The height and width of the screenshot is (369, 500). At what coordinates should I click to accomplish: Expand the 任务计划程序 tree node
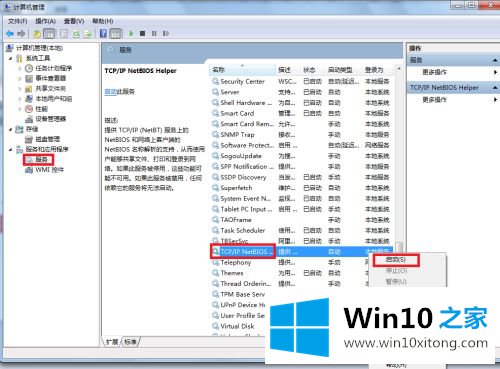pyautogui.click(x=20, y=68)
